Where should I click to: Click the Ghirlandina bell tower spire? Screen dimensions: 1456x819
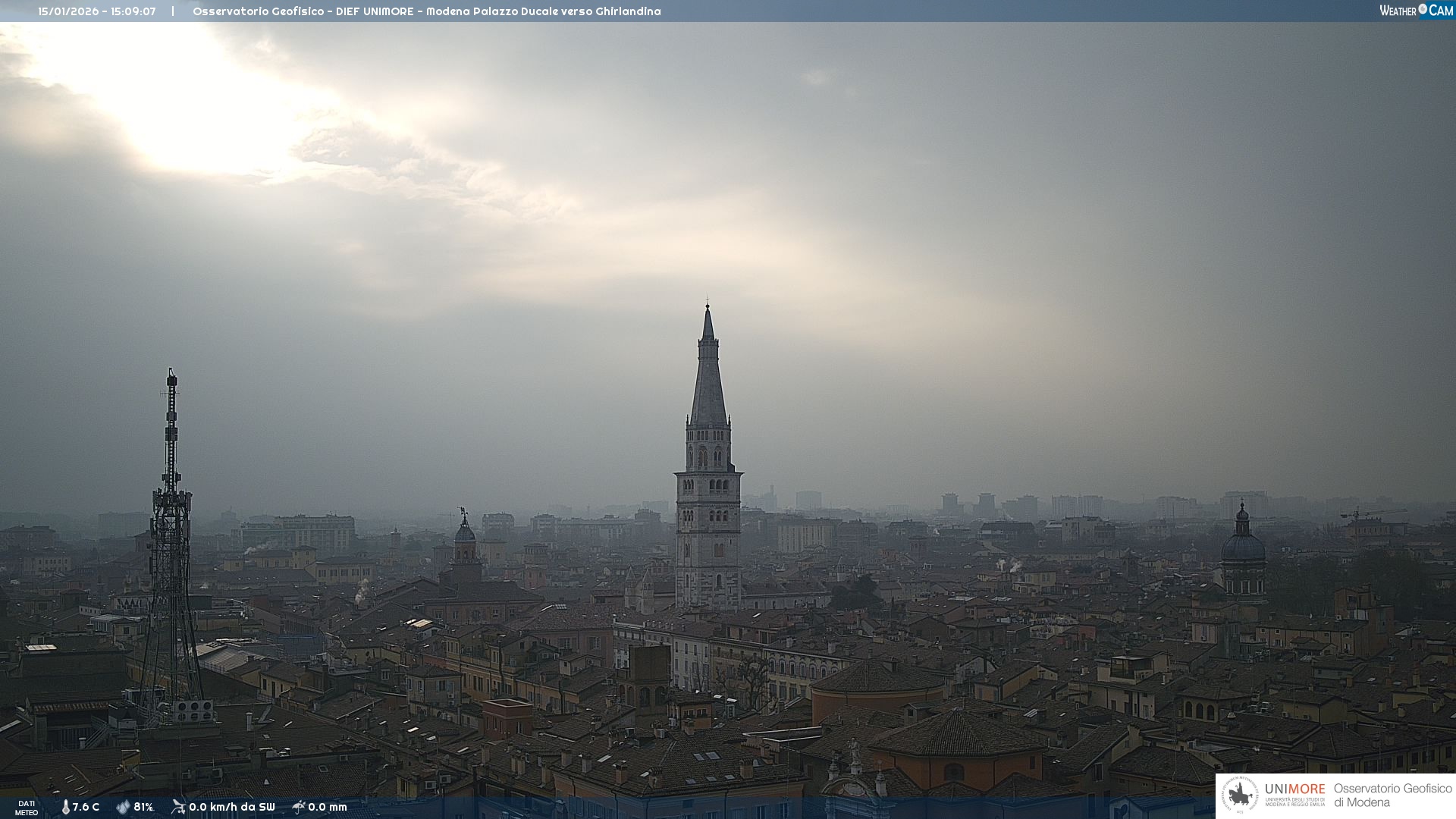[x=708, y=379]
